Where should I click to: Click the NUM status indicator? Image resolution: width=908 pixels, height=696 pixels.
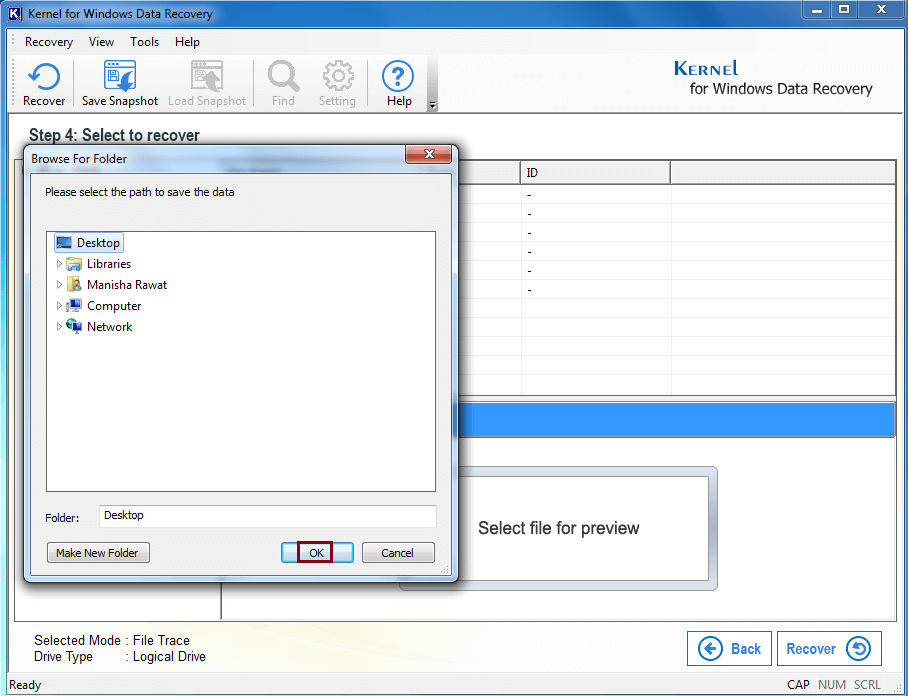click(832, 685)
